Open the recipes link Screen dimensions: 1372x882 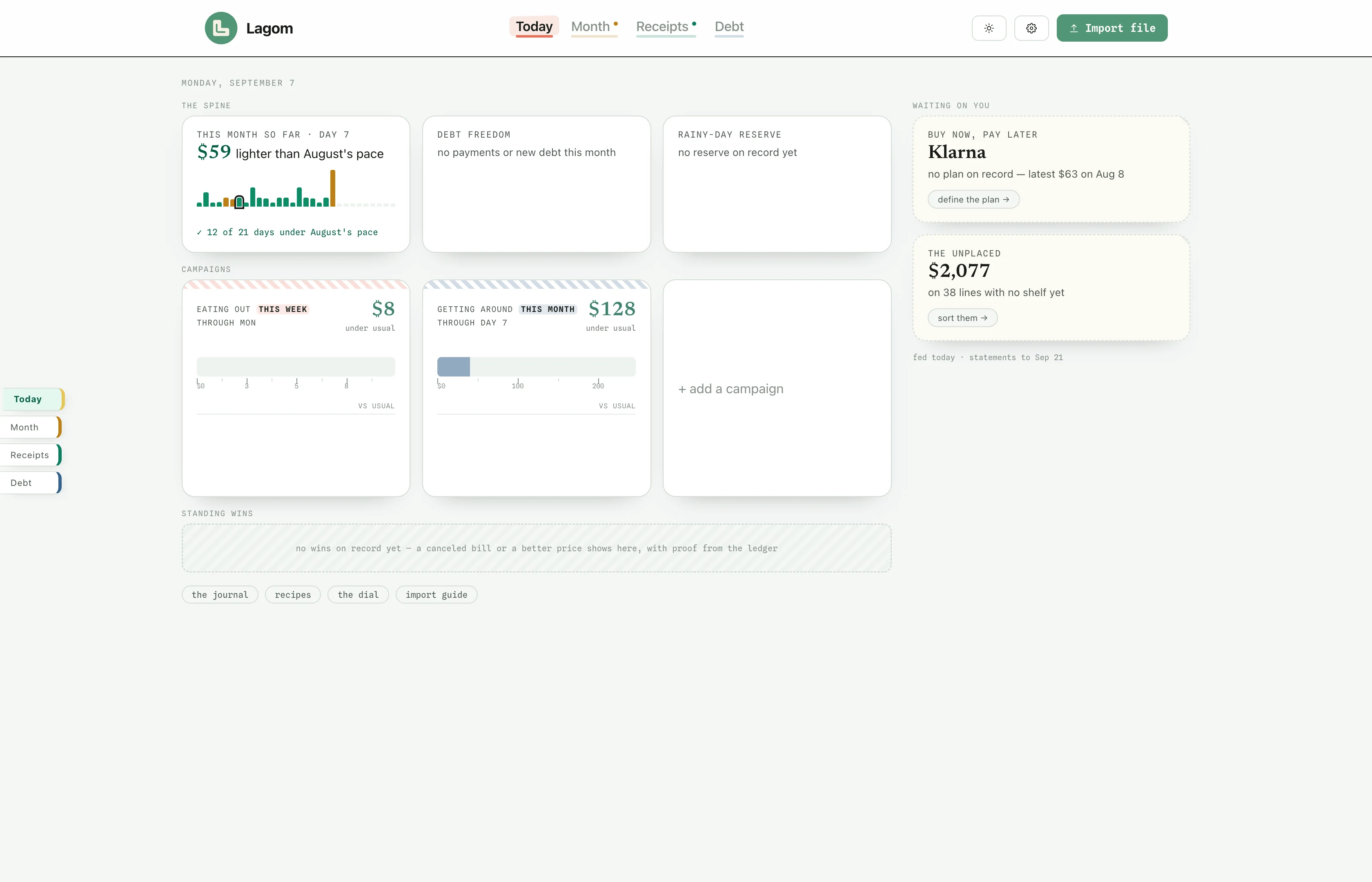[293, 595]
